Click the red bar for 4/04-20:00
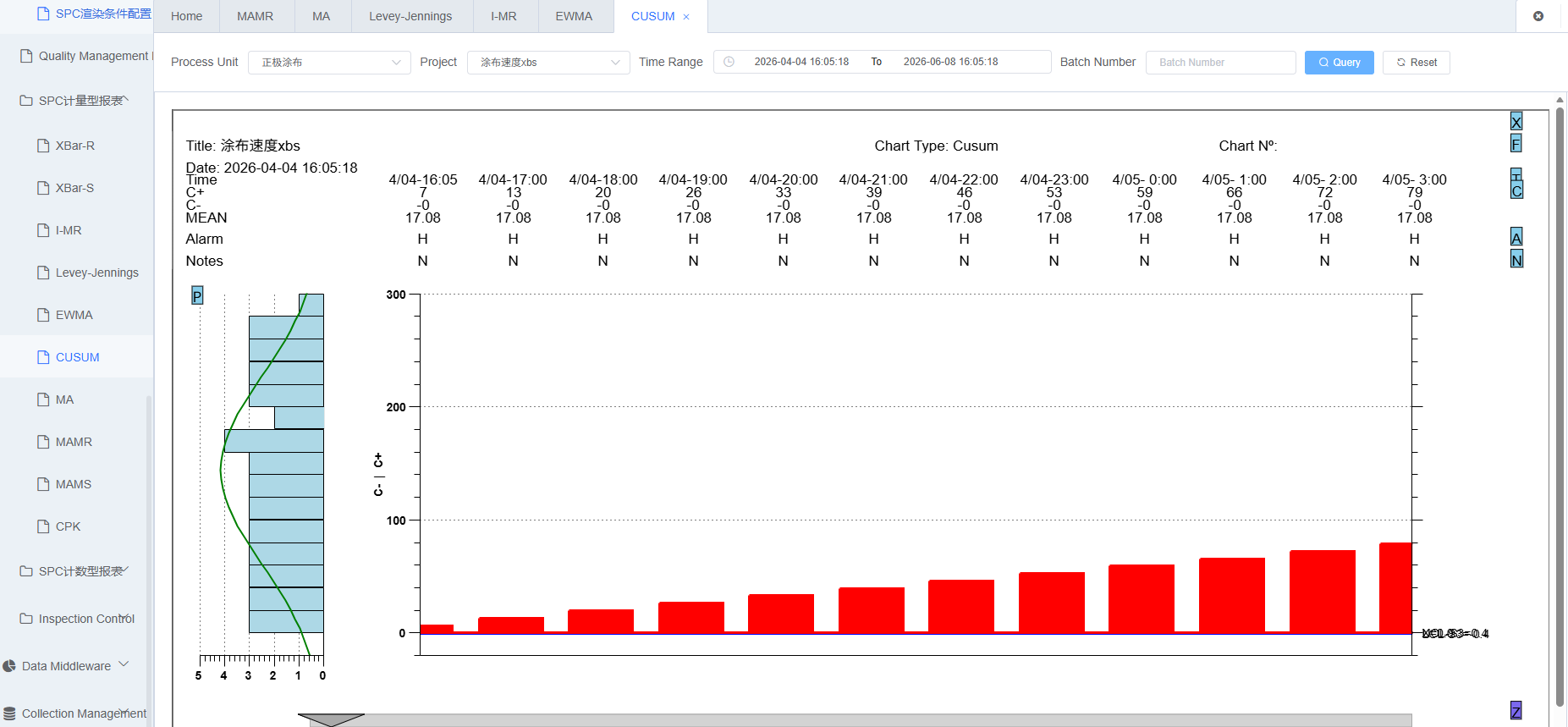This screenshot has height=727, width=1568. tap(781, 614)
